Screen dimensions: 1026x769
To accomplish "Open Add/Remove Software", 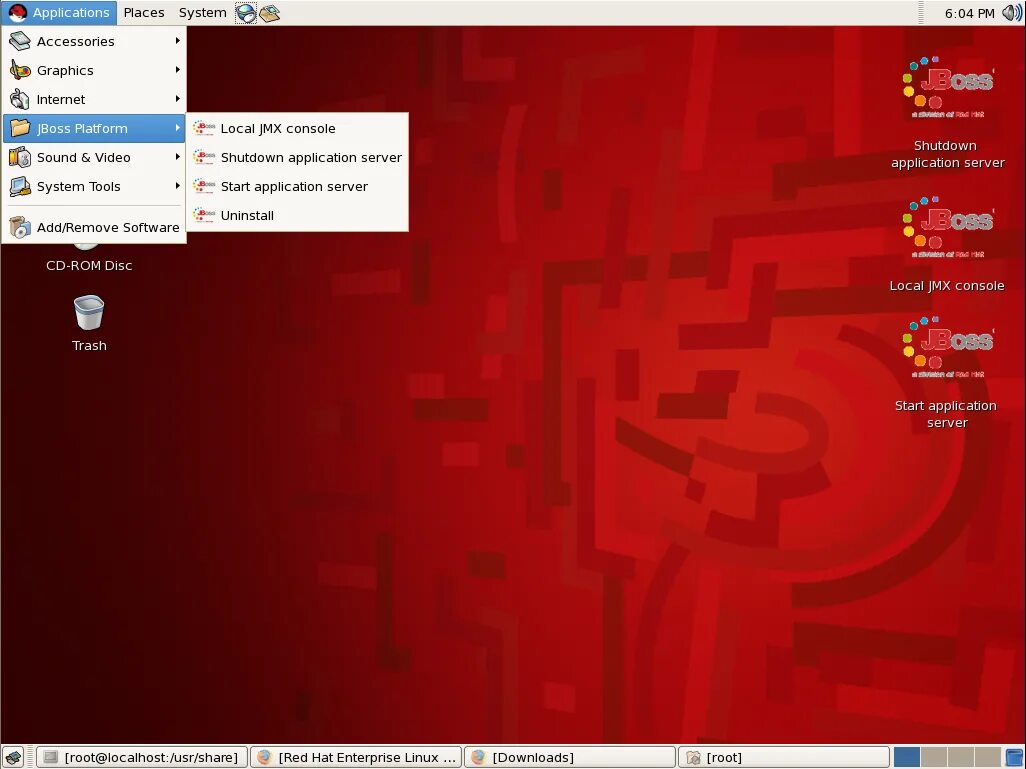I will click(94, 228).
